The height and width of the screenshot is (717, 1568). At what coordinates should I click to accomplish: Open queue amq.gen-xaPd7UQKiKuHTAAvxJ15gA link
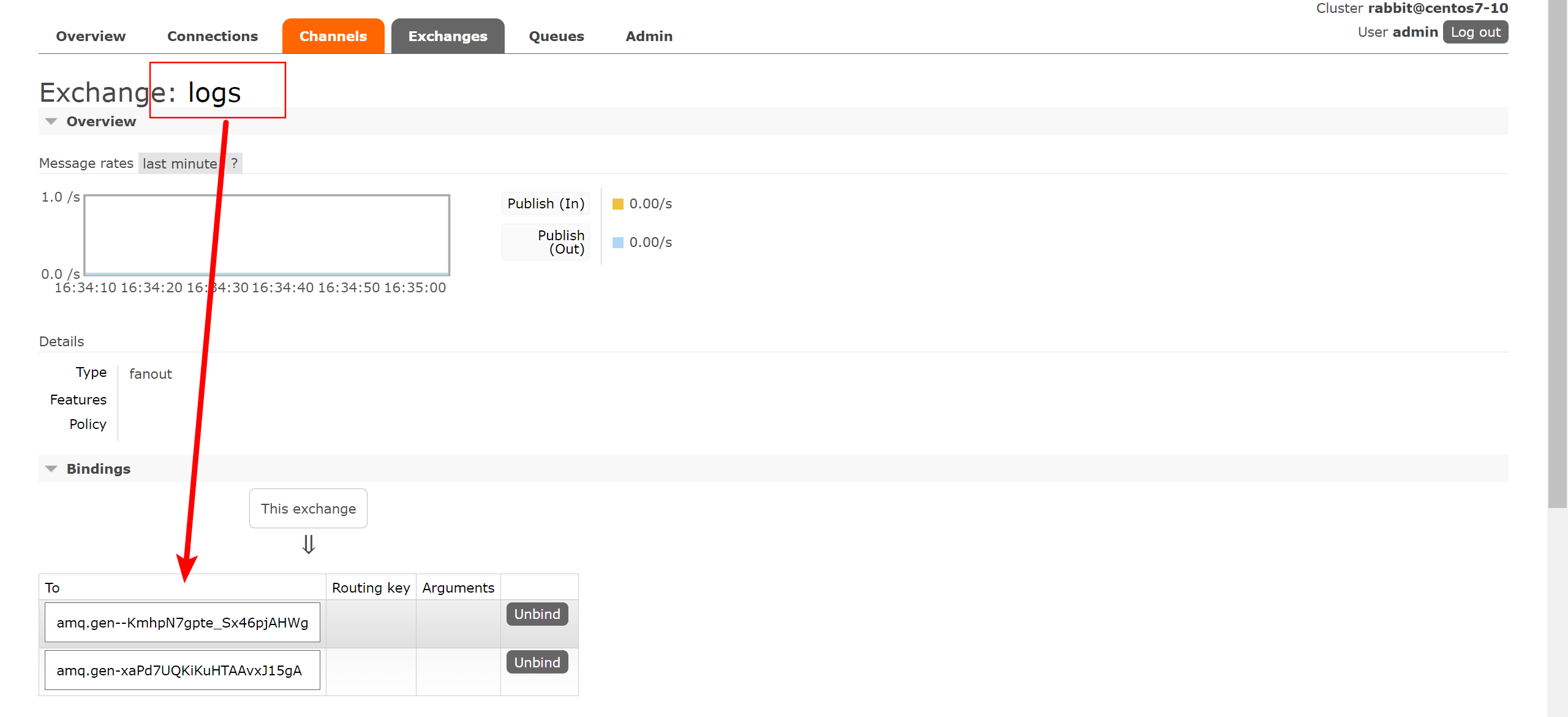point(179,670)
